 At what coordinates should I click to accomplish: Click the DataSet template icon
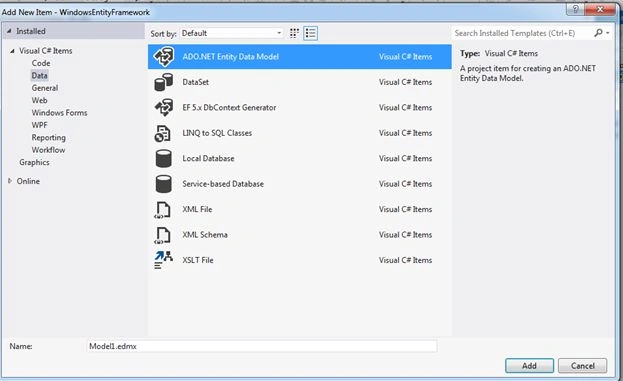point(163,82)
